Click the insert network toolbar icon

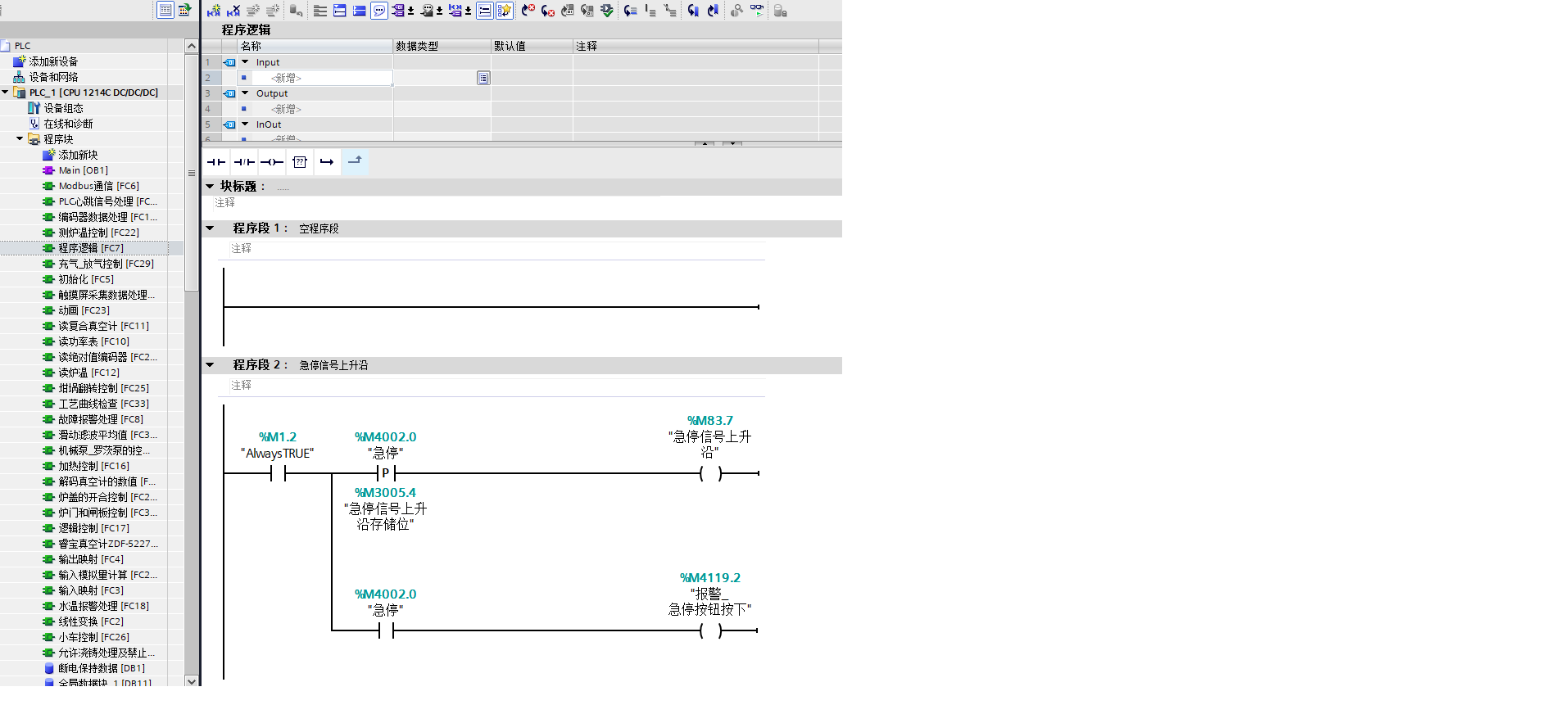(214, 11)
